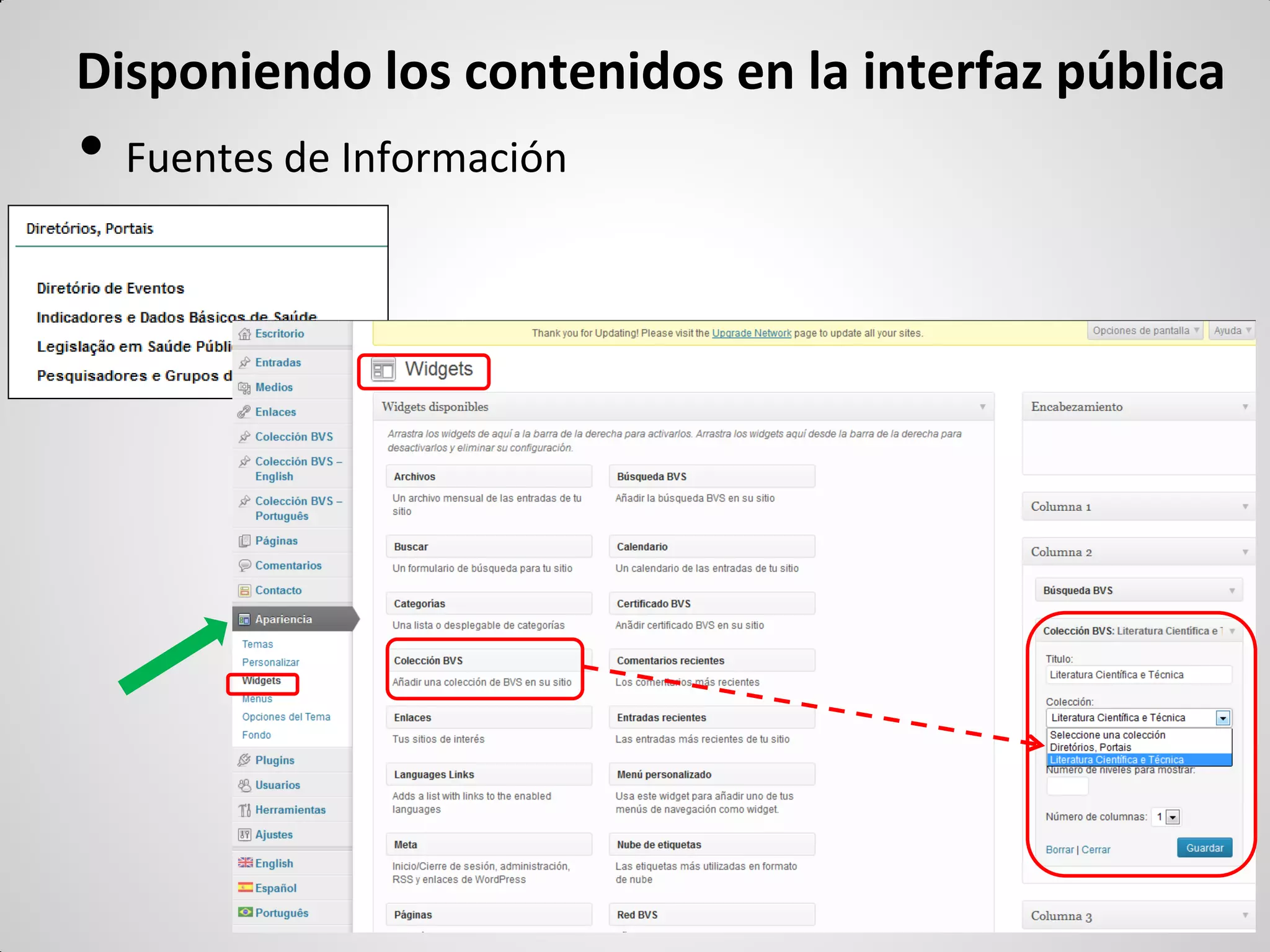This screenshot has width=1270, height=952.
Task: Click the Apariencia appearance icon
Action: coord(245,619)
